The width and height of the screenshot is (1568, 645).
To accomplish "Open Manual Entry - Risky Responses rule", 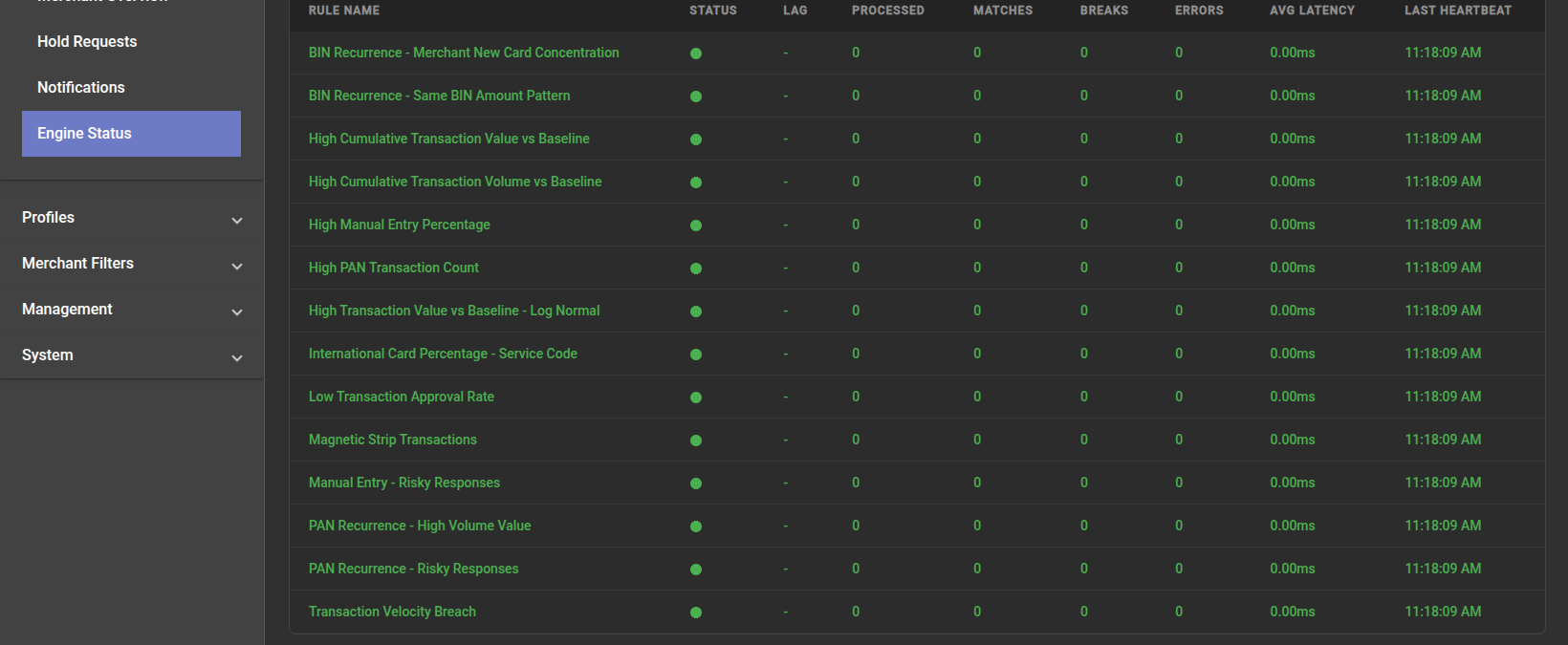I will [403, 483].
